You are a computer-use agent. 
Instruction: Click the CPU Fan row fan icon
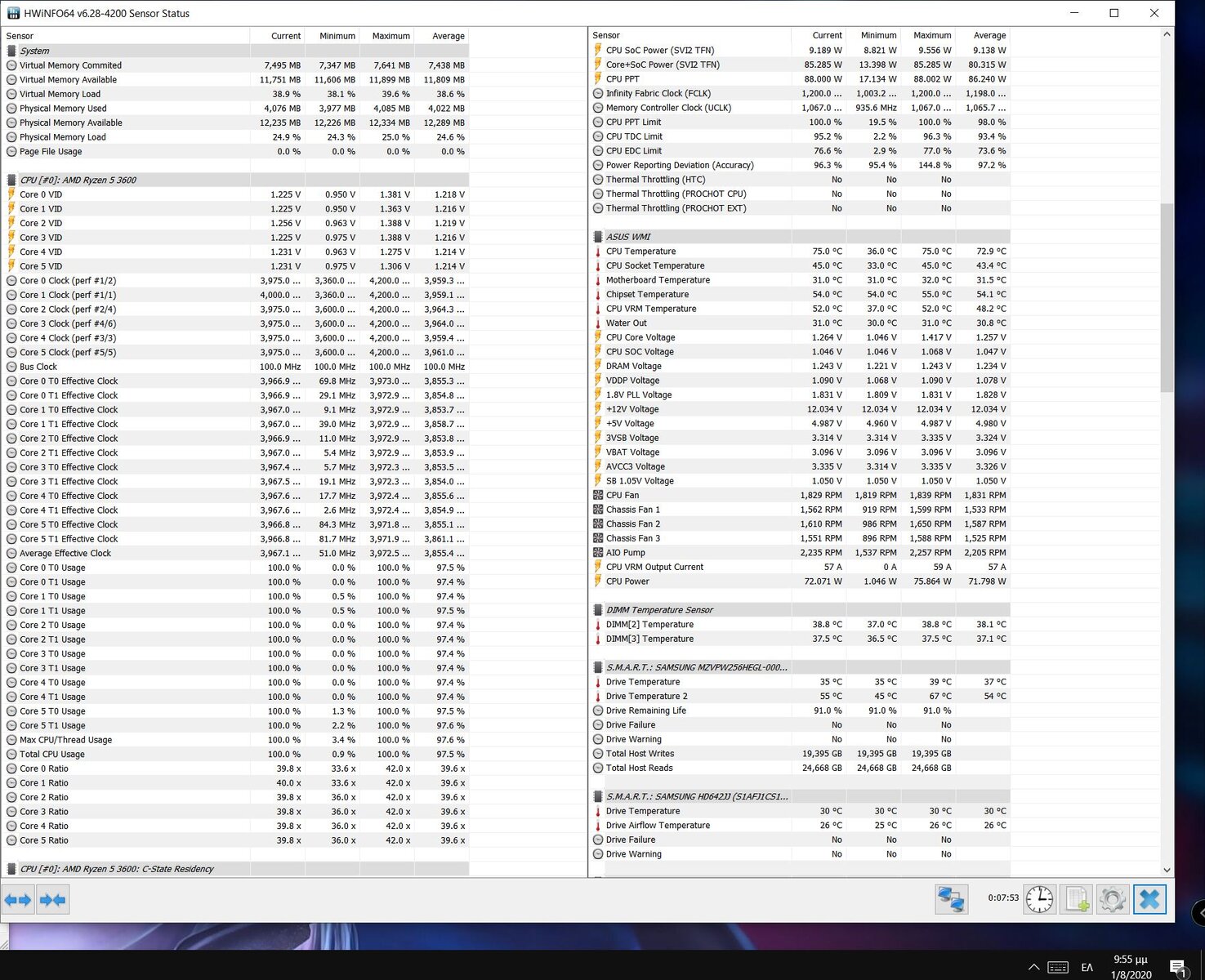[x=598, y=495]
